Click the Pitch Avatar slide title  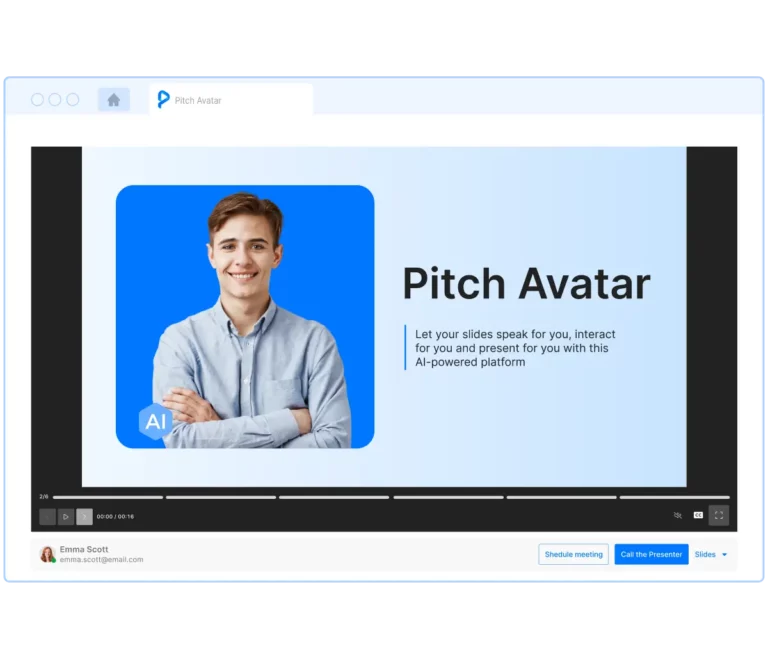coord(527,284)
